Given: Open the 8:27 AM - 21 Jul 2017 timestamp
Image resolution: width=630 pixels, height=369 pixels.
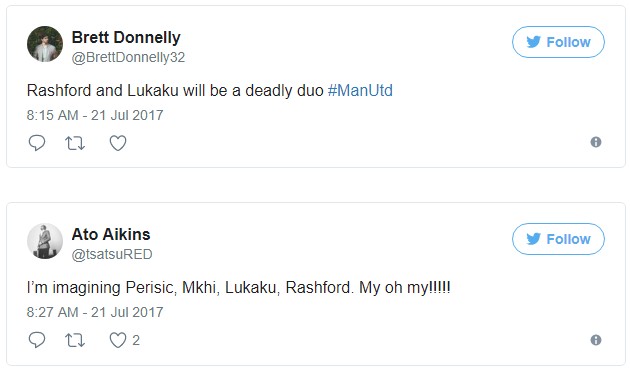Looking at the screenshot, I should 95,312.
